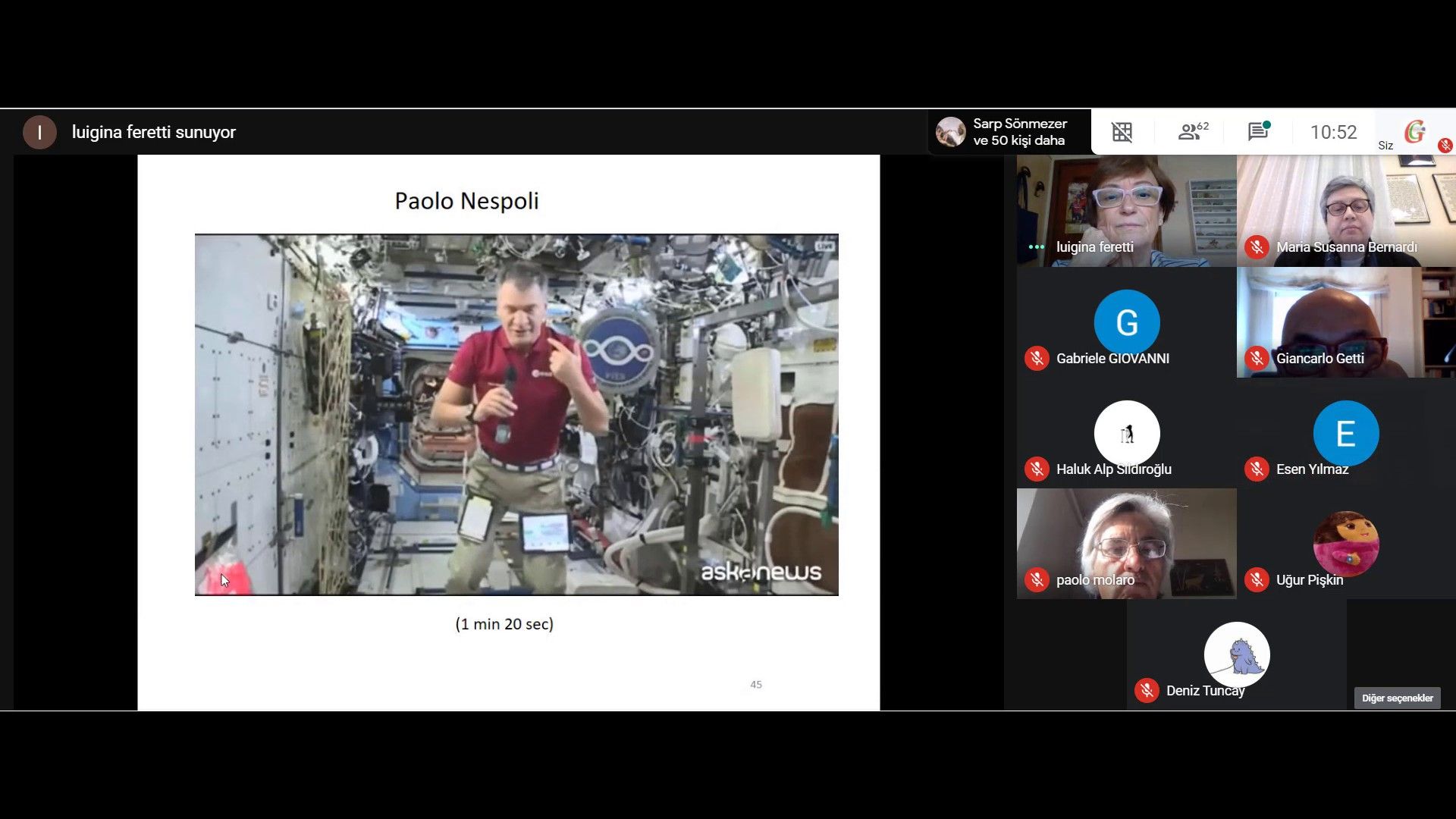Select Uğur Pişkin's cartoon avatar
Viewport: 1456px width, 819px height.
tap(1345, 544)
